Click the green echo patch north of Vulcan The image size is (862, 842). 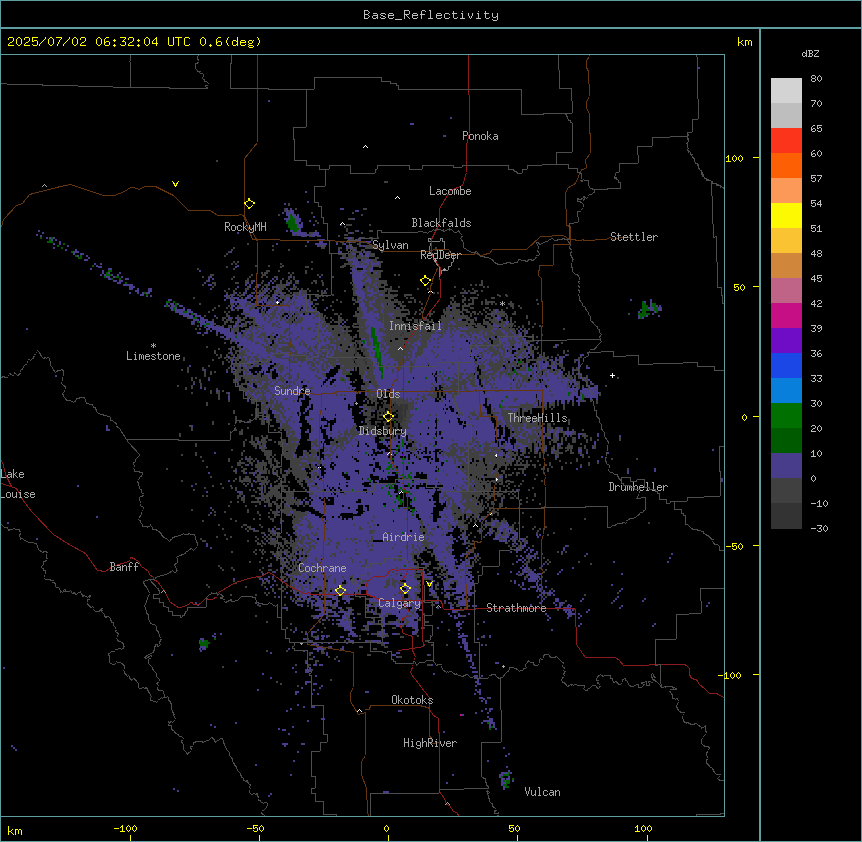[506, 779]
